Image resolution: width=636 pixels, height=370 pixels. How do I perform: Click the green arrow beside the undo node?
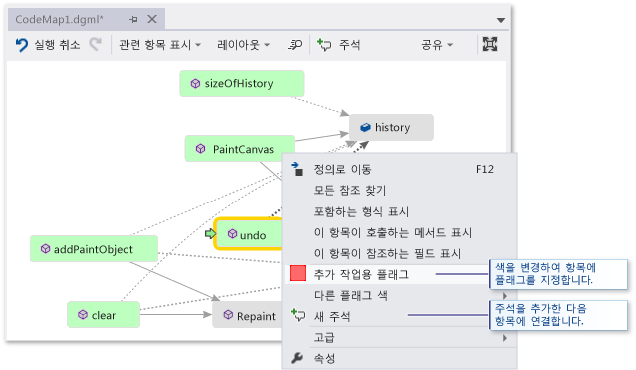pyautogui.click(x=210, y=234)
